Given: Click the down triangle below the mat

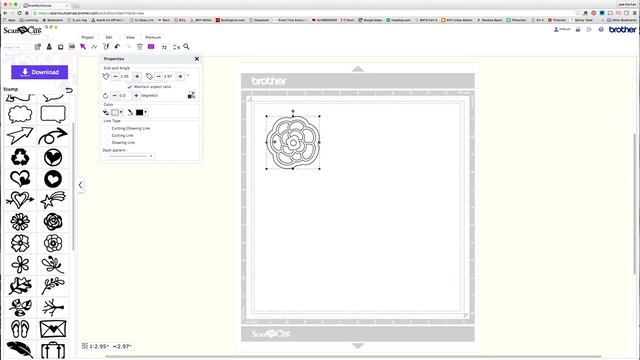Looking at the screenshot, I should [x=358, y=346].
